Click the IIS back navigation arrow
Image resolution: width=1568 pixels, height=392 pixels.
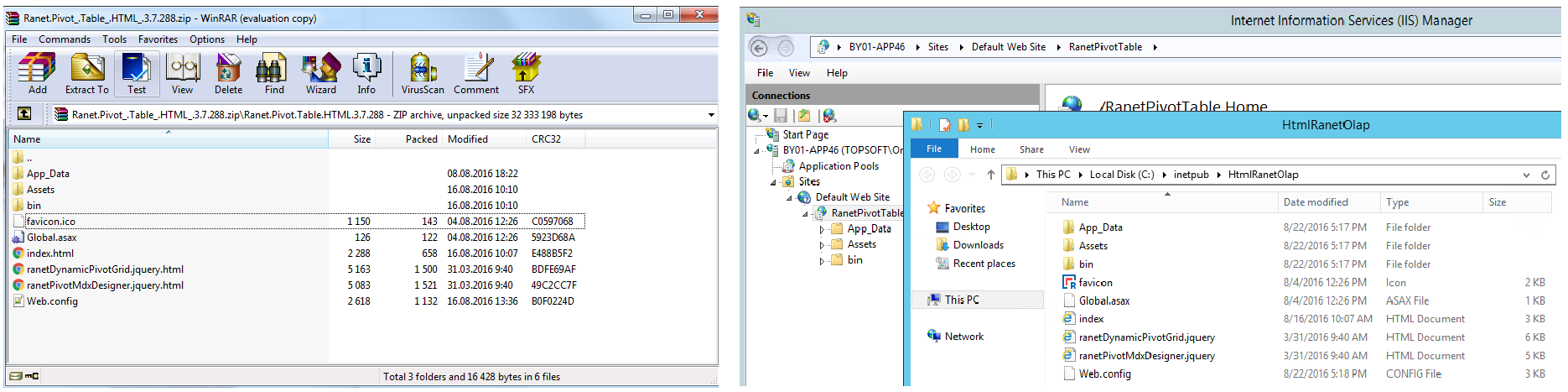coord(758,48)
